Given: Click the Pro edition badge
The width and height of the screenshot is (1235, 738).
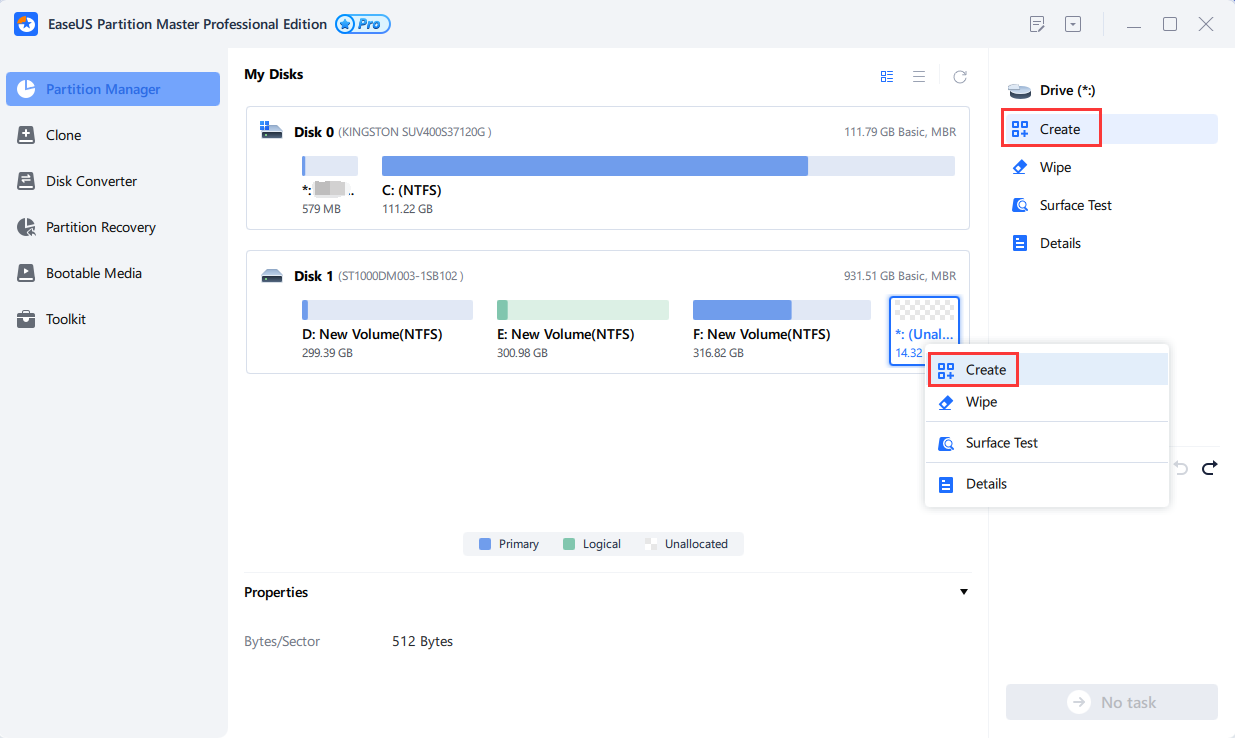Looking at the screenshot, I should click(362, 24).
